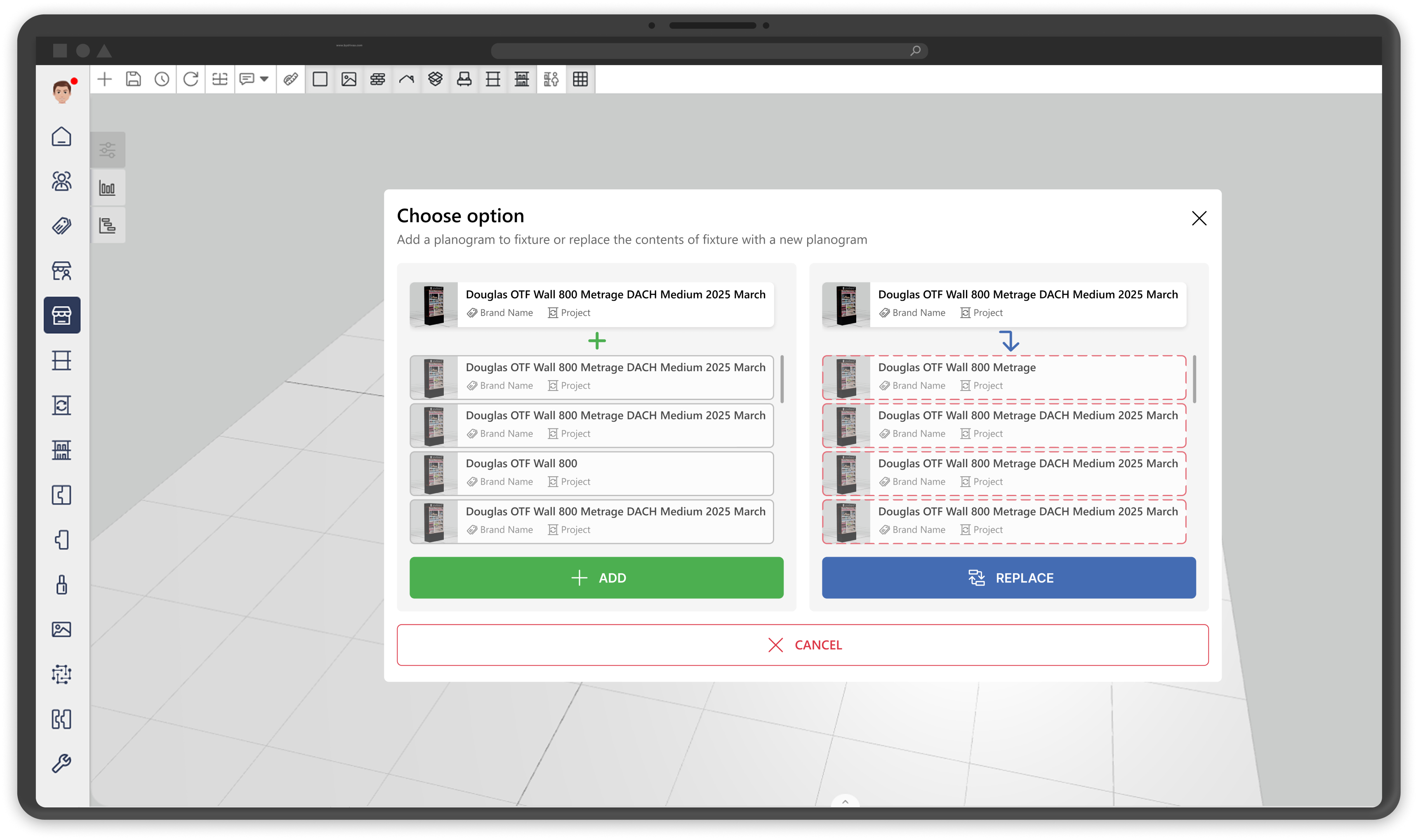Open the sliders filter panel icon

[x=108, y=150]
